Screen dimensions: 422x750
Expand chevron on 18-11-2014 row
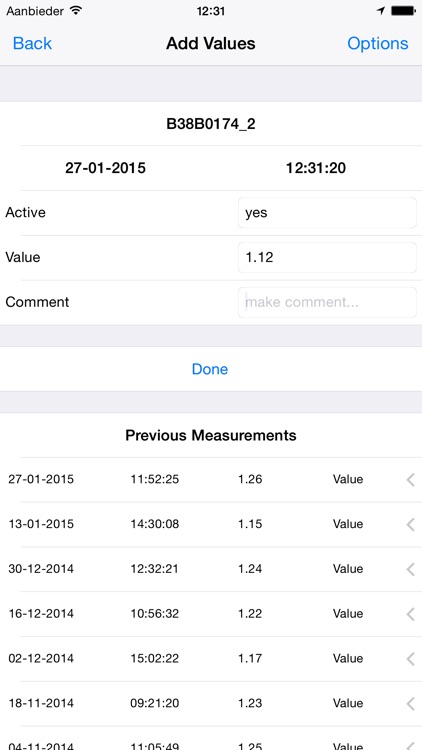coord(410,704)
